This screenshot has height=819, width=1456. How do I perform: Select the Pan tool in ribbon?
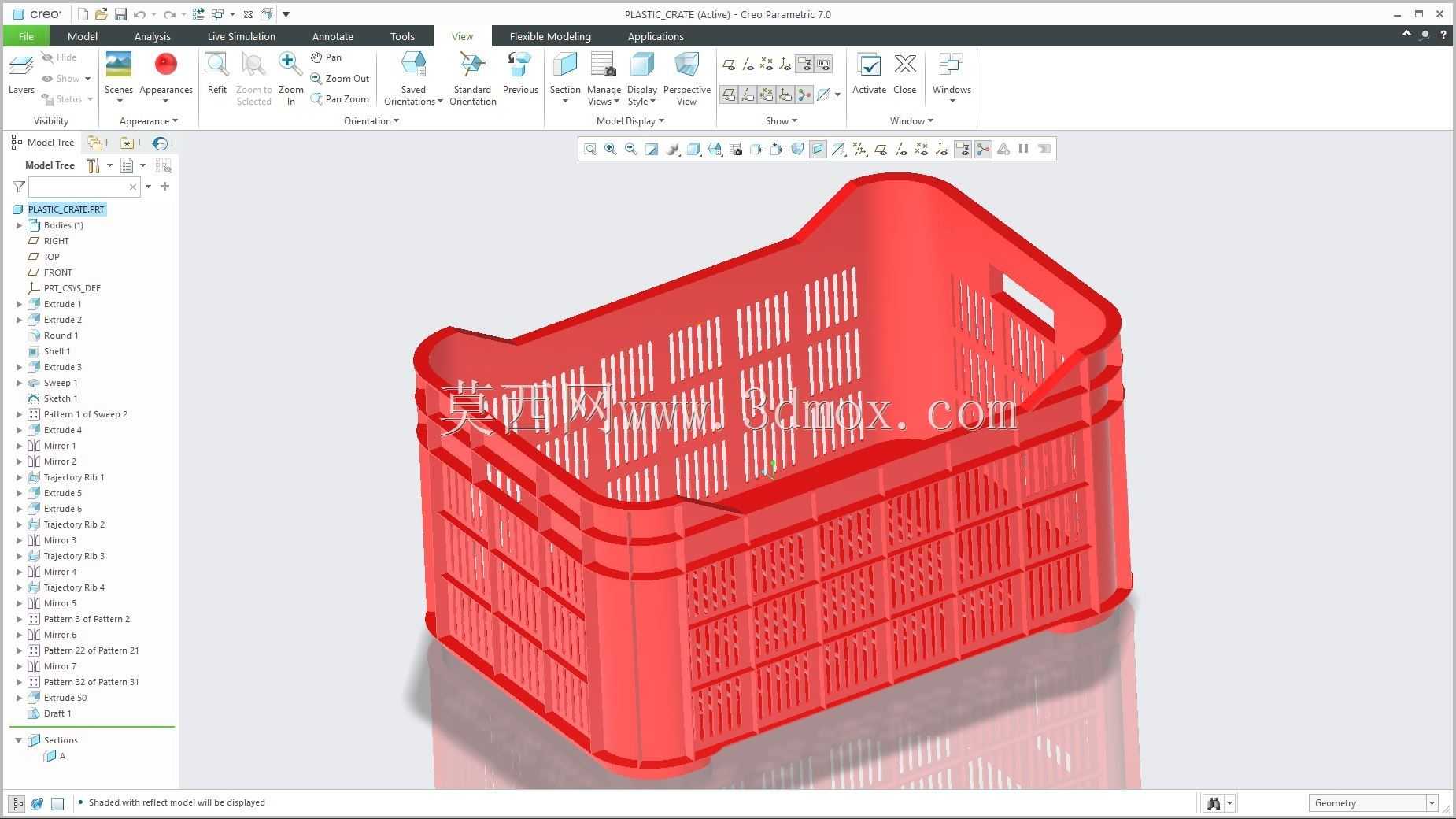coord(326,57)
